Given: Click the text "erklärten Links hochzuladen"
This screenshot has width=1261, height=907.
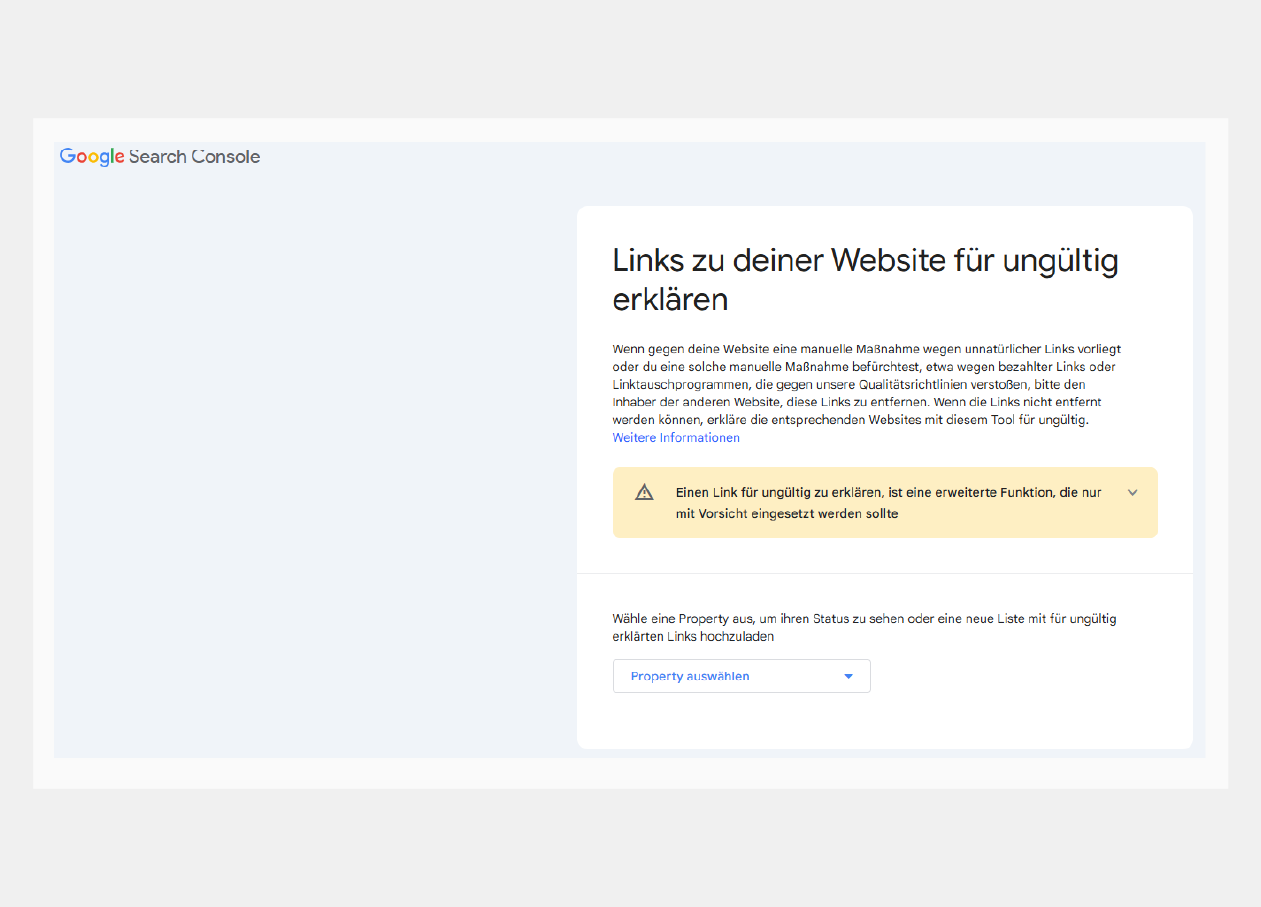Looking at the screenshot, I should [x=693, y=636].
